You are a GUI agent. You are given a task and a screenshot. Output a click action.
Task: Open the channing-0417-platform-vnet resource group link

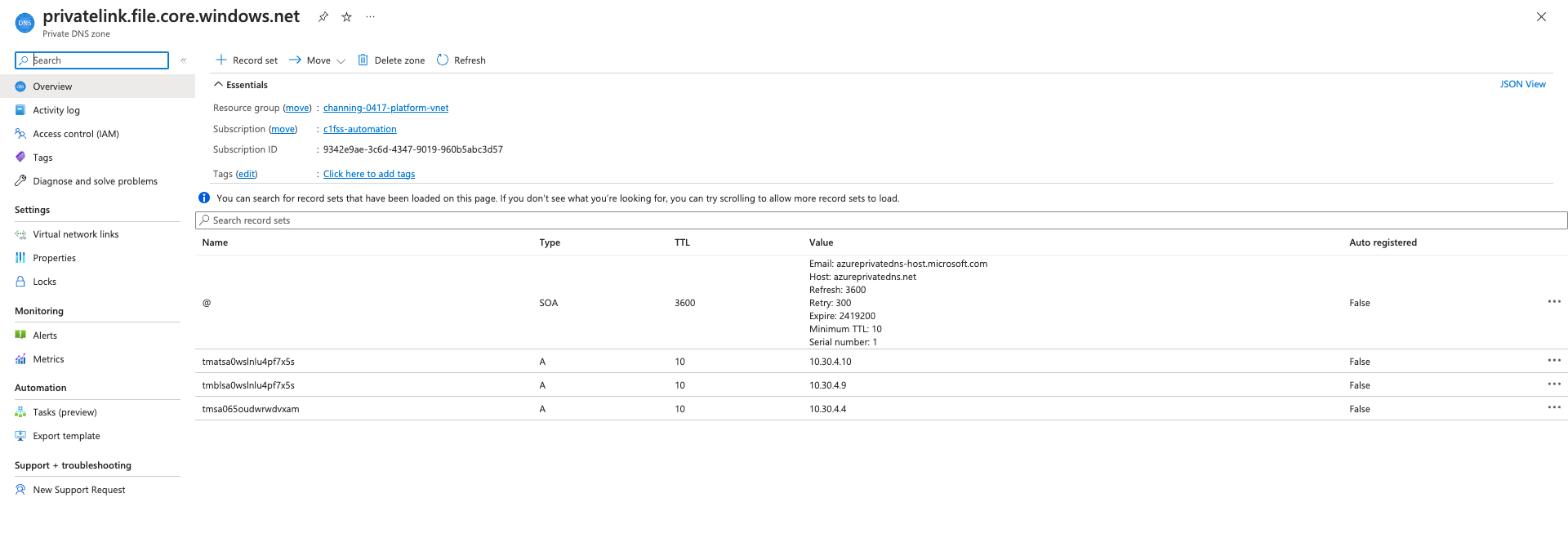pyautogui.click(x=385, y=108)
